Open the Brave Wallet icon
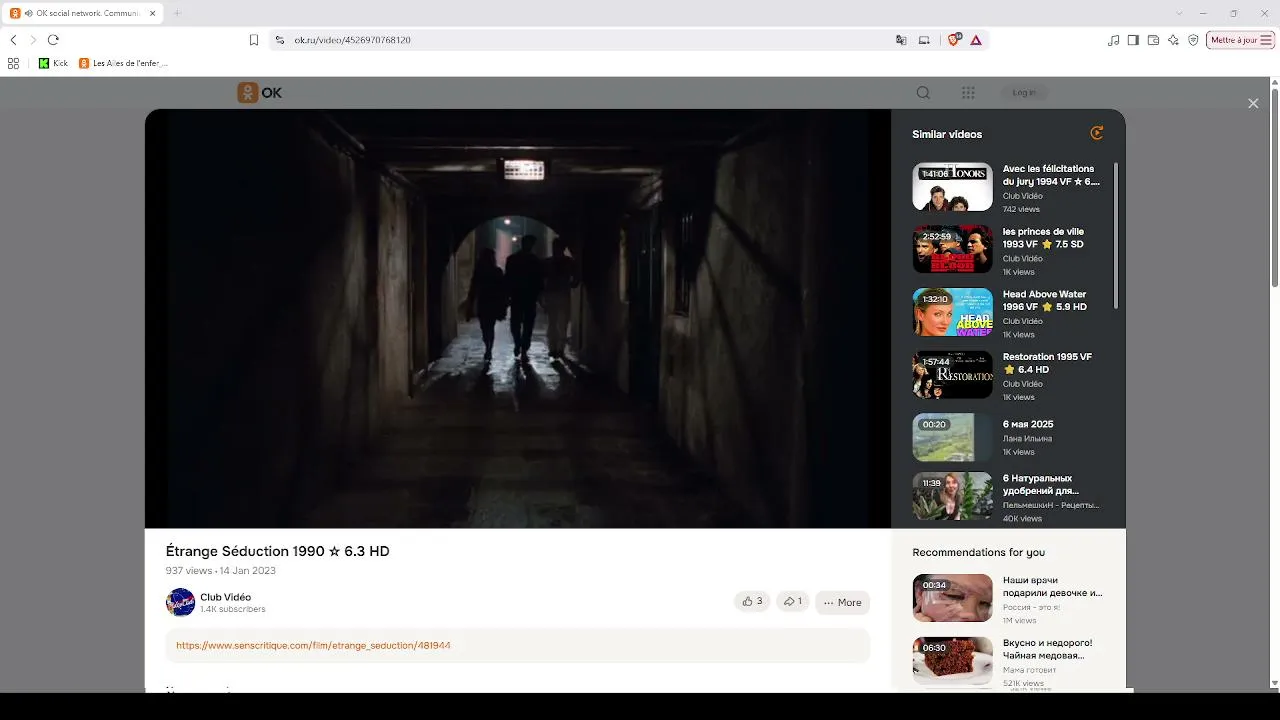The width and height of the screenshot is (1280, 720). (1153, 40)
